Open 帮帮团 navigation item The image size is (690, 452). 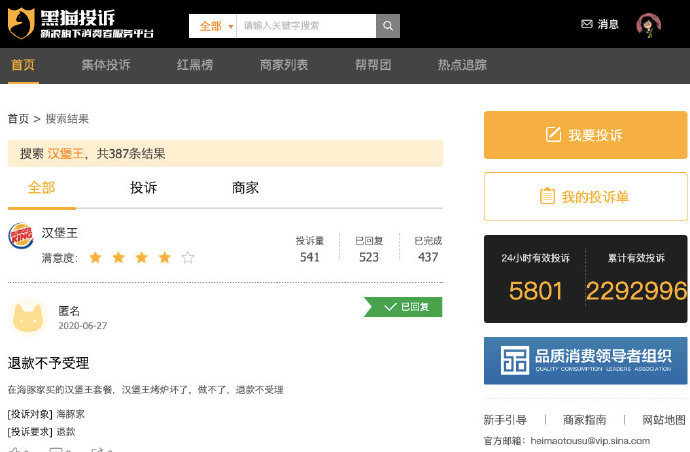click(x=373, y=65)
